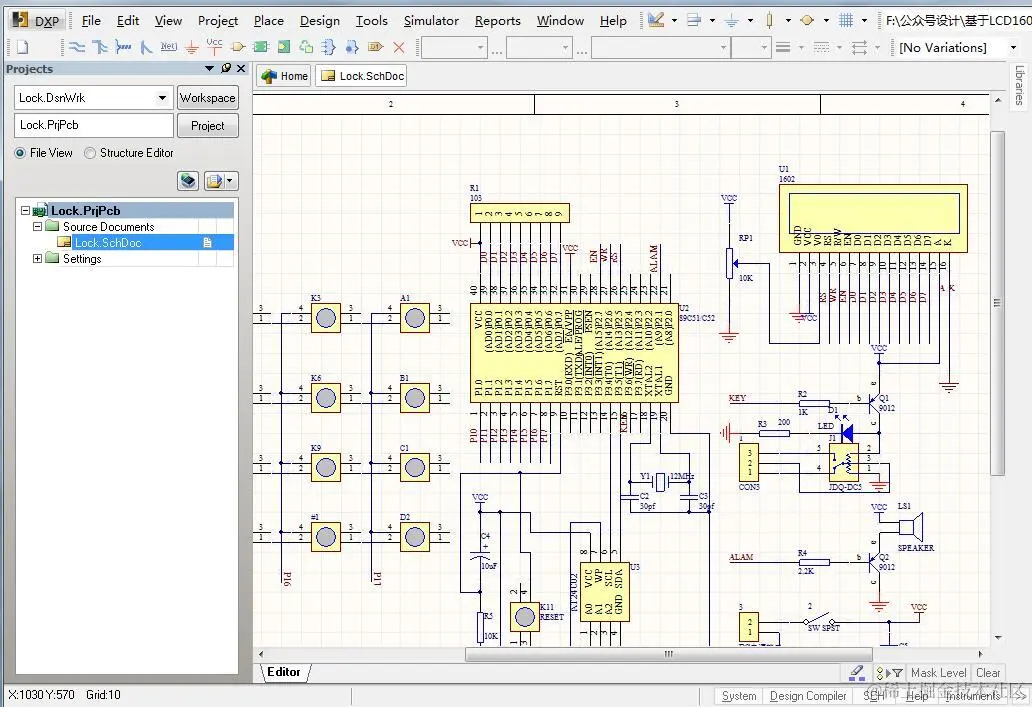This screenshot has height=707, width=1032.
Task: Switch to the Home tab
Action: tap(283, 75)
